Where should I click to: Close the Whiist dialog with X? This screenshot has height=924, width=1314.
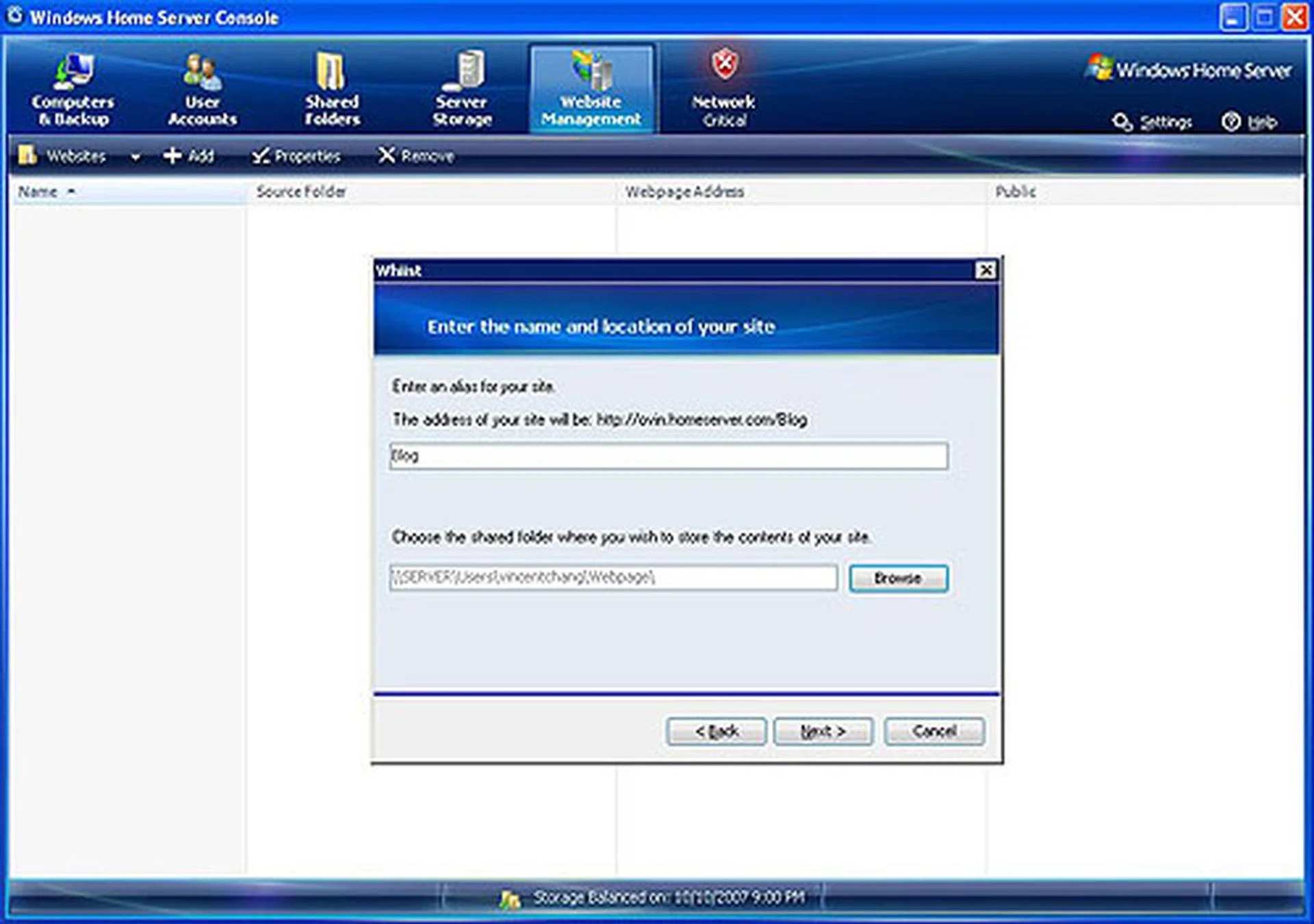985,270
